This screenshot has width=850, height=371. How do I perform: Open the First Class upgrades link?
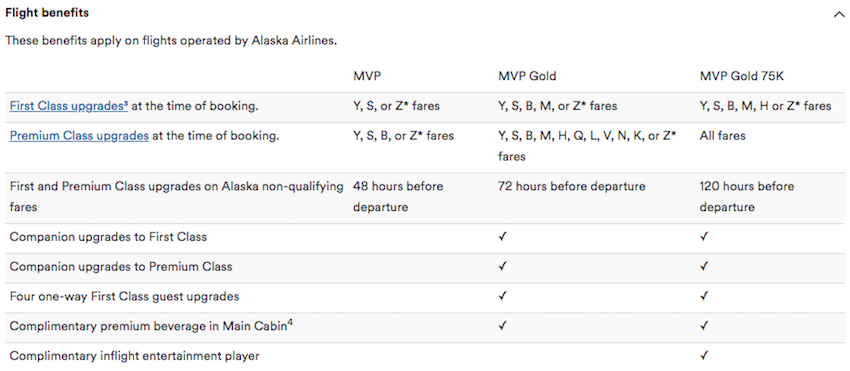tap(69, 106)
